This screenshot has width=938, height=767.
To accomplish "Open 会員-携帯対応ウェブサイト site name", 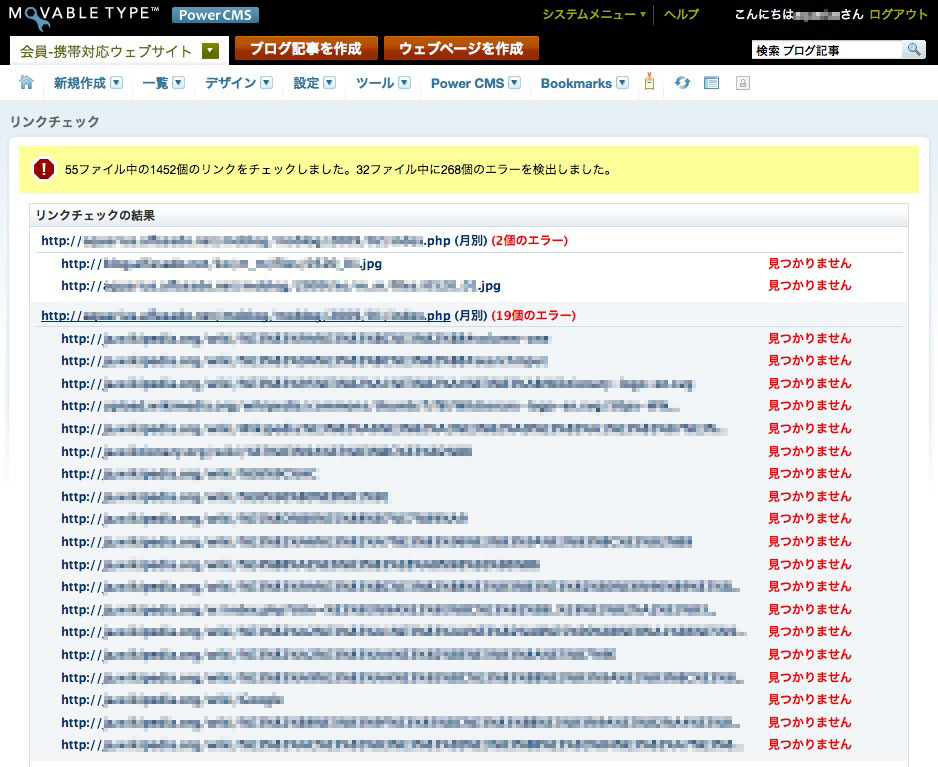I will (106, 51).
